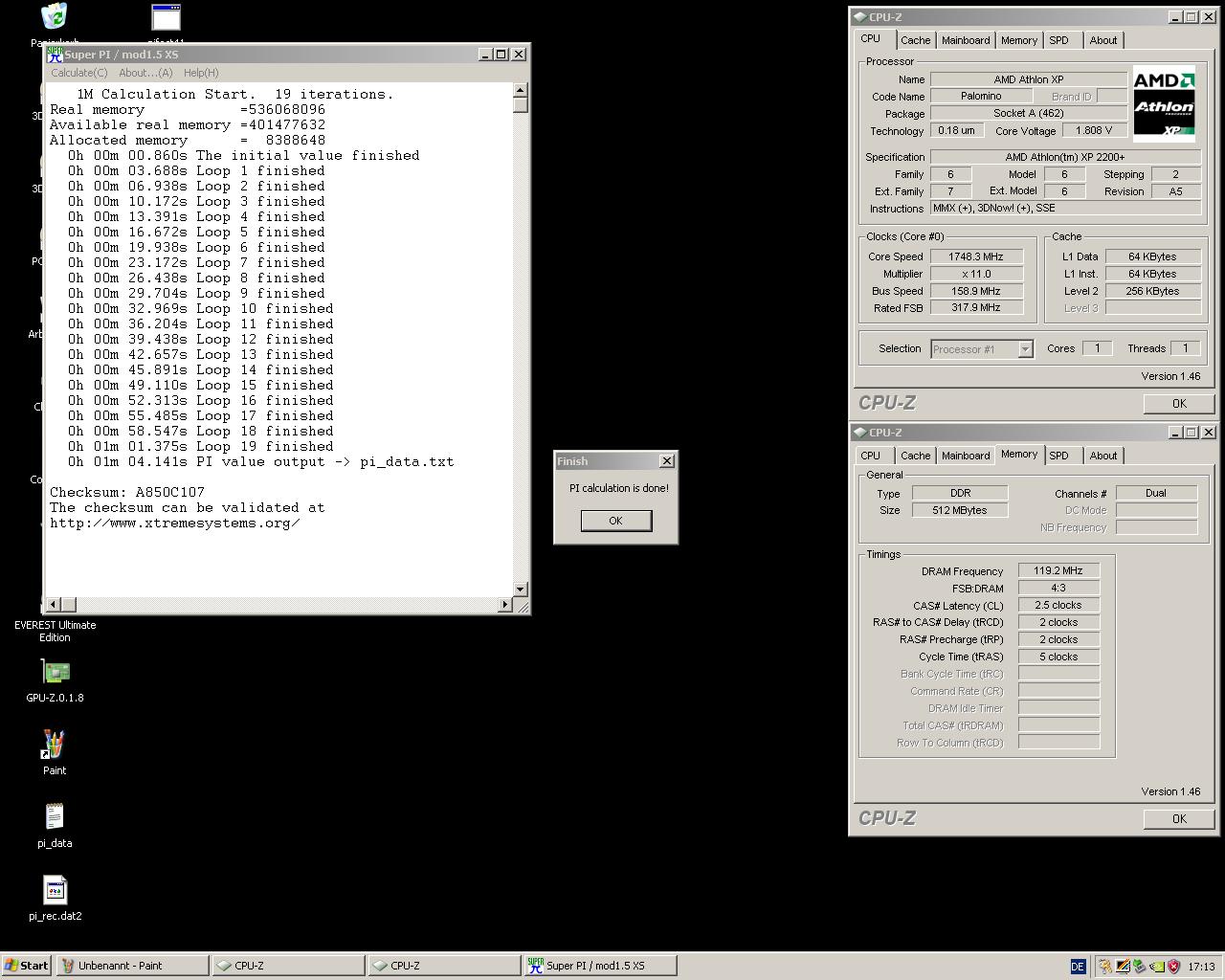Click the CAS# Latency value 2.5 clocks
The height and width of the screenshot is (980, 1225).
[1058, 605]
